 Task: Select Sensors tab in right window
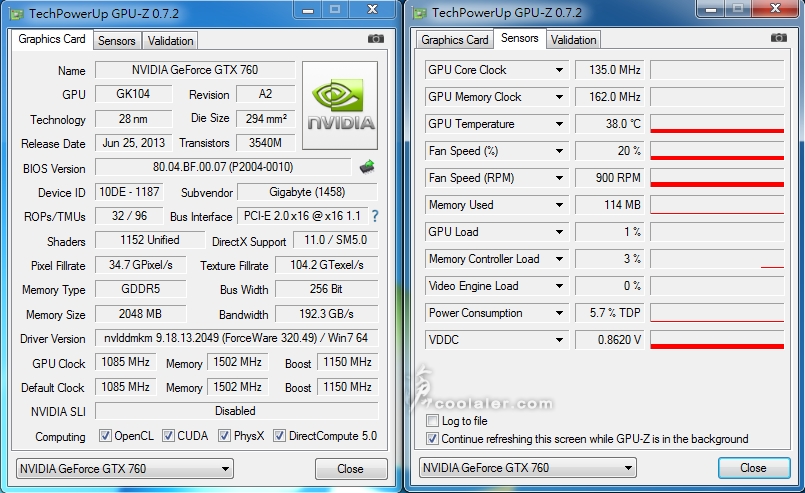(x=520, y=38)
